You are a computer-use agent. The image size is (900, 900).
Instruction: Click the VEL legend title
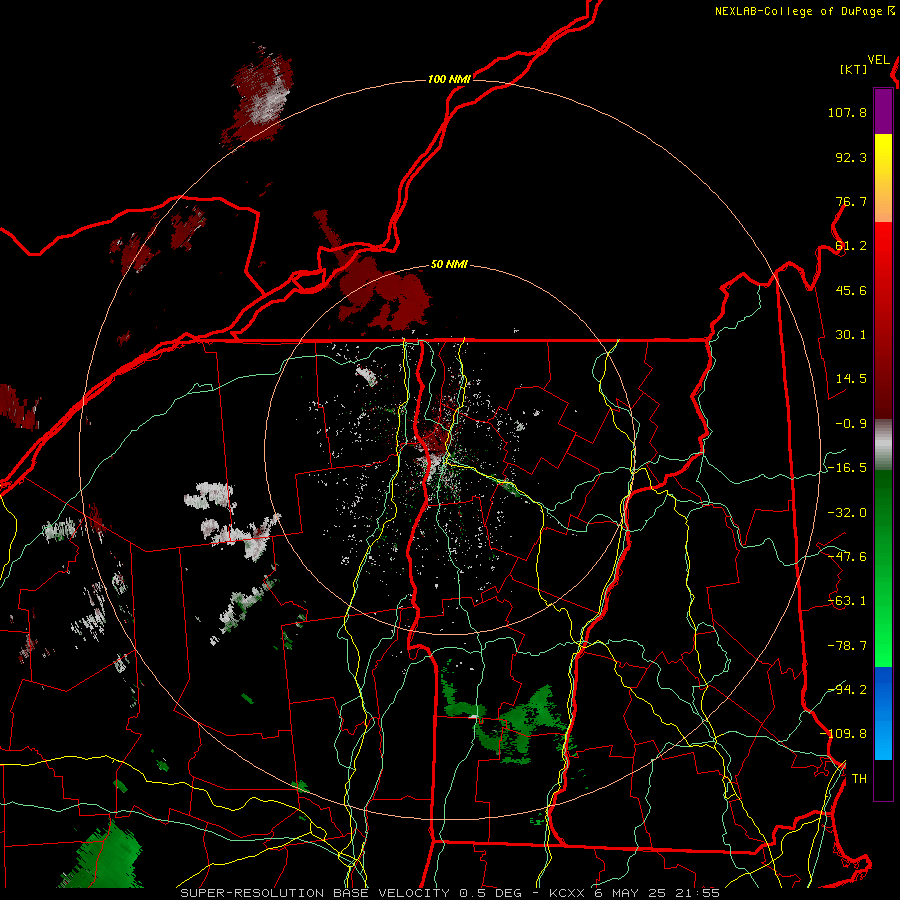coord(878,60)
